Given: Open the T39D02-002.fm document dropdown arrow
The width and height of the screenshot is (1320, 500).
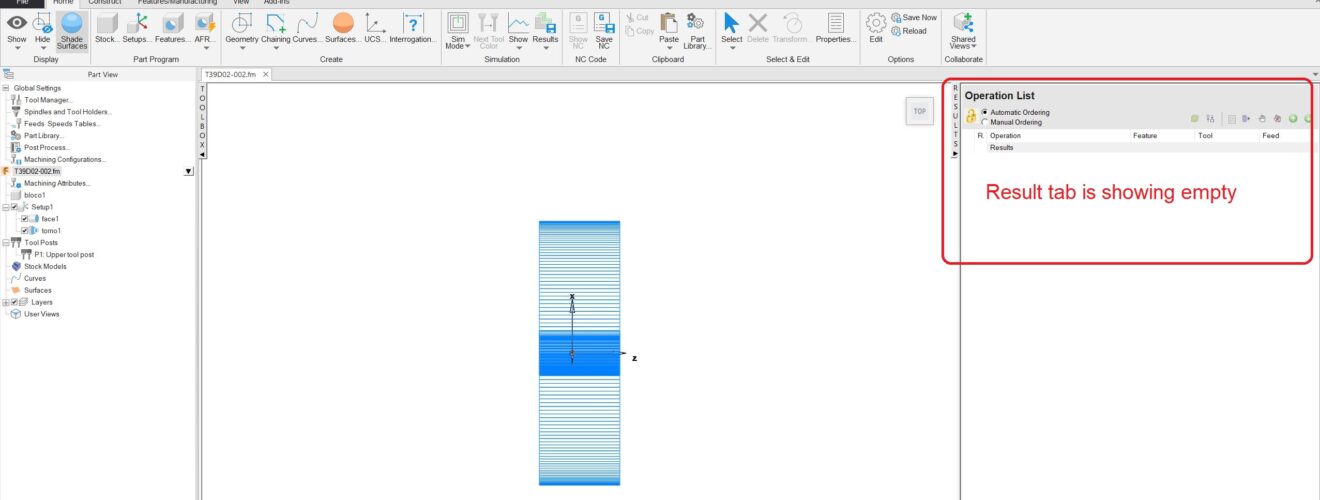Looking at the screenshot, I should (x=189, y=171).
